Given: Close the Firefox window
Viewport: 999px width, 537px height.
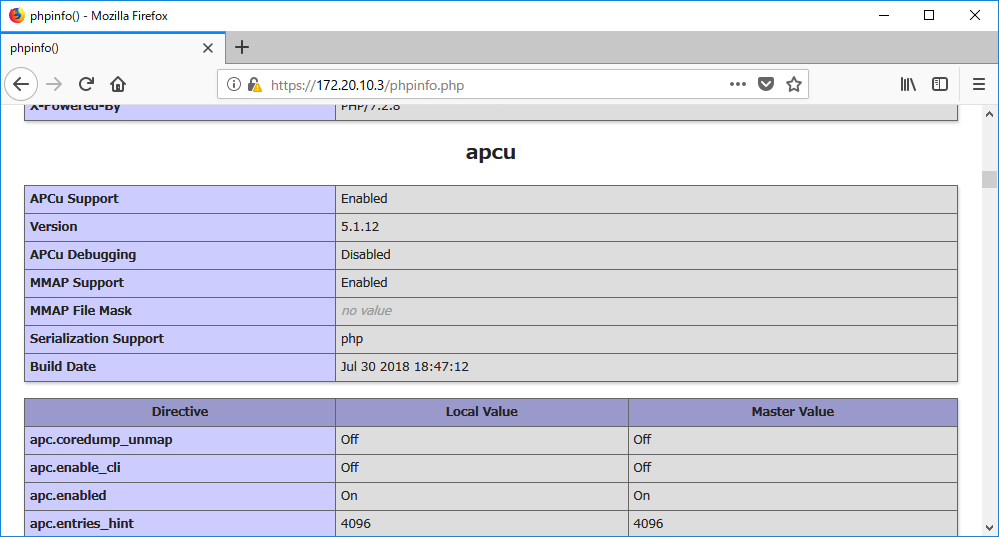Looking at the screenshot, I should click(x=975, y=15).
